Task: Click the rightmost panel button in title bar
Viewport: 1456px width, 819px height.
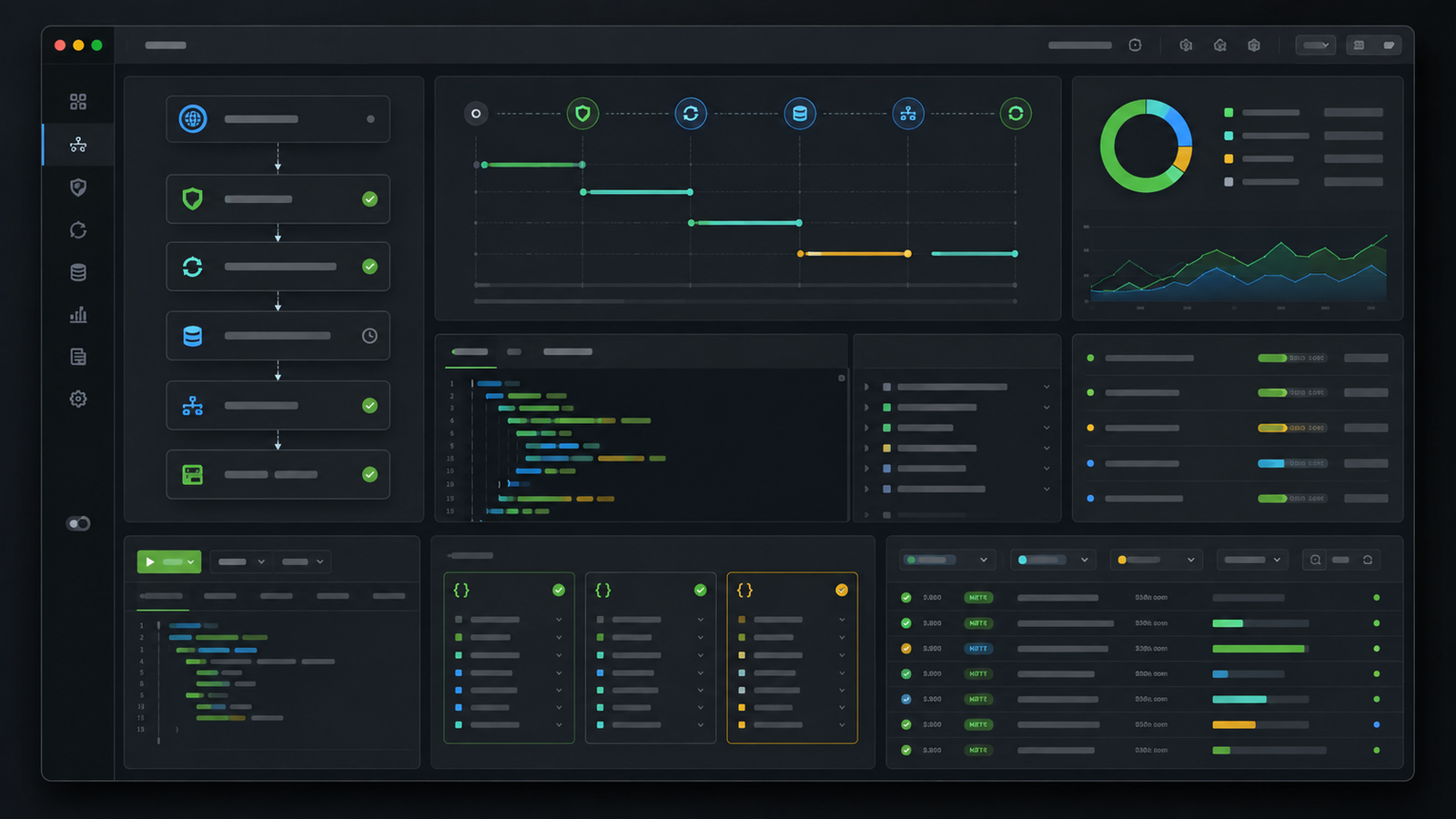Action: pyautogui.click(x=1389, y=45)
